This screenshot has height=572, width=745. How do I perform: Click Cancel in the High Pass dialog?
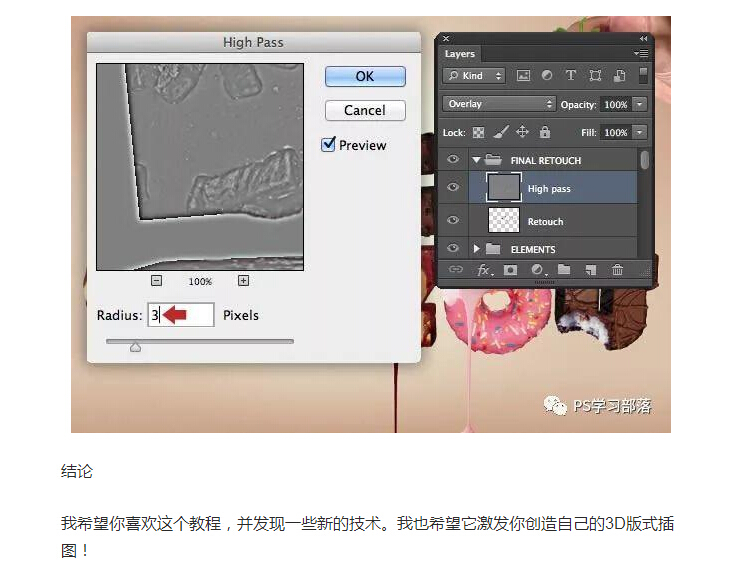[365, 110]
